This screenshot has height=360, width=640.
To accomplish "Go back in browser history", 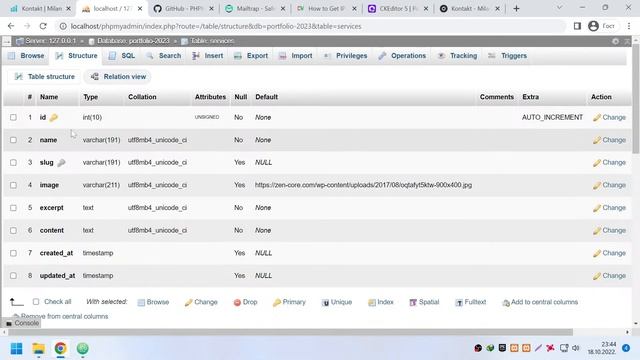I will pos(11,26).
